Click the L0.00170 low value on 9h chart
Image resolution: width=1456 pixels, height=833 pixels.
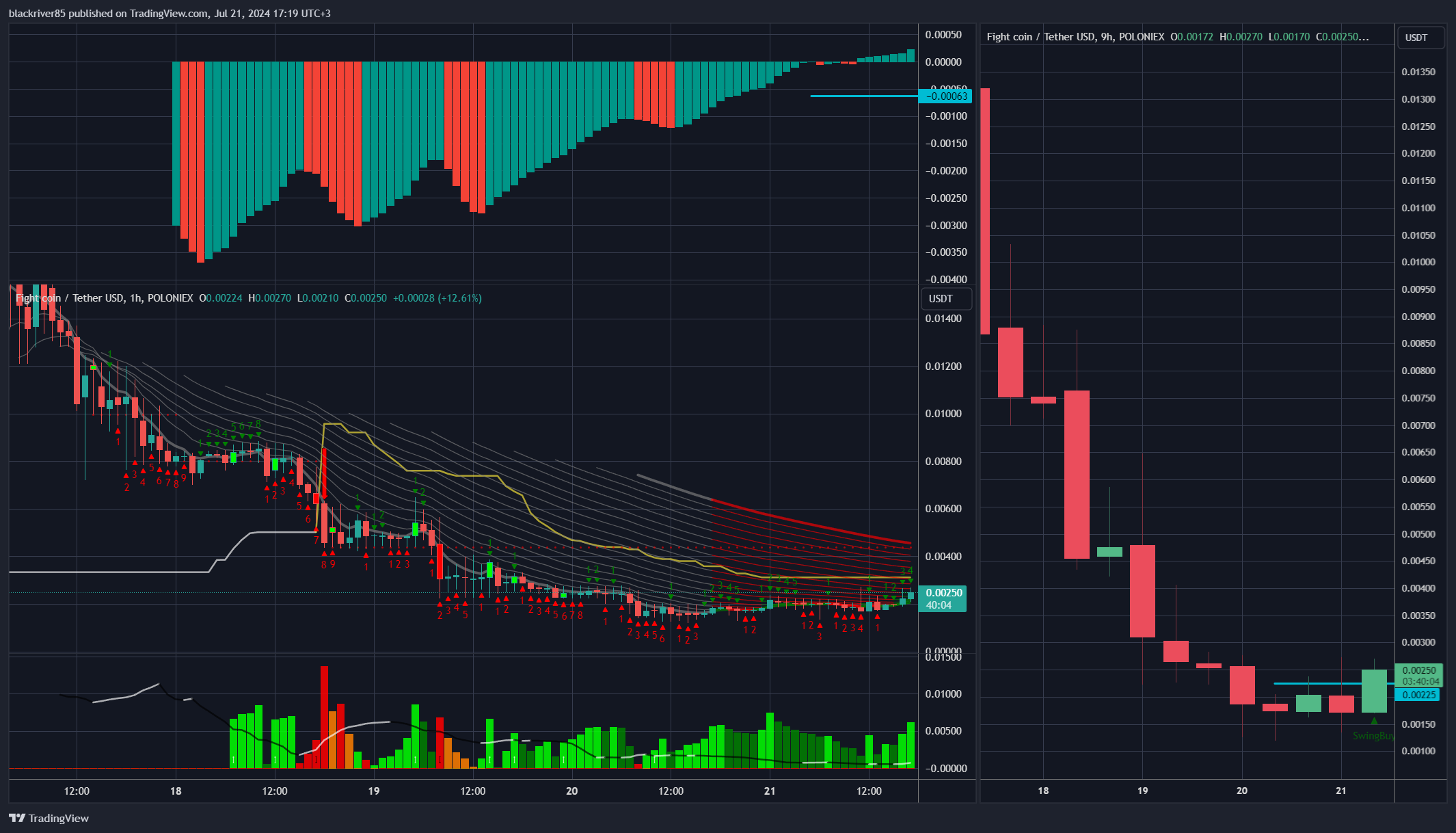1289,37
